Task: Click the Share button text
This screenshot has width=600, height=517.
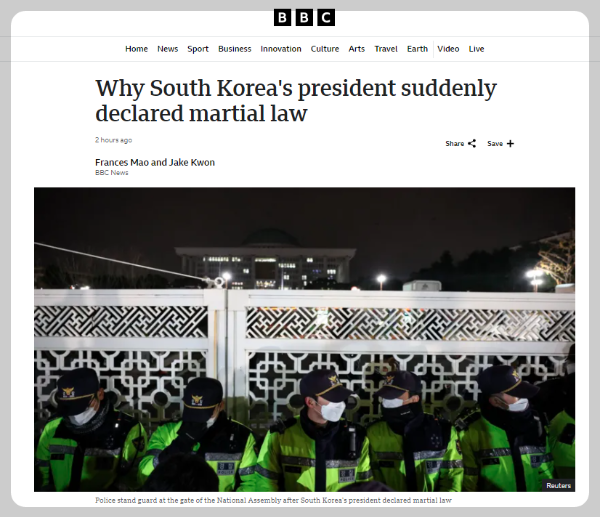Action: tap(455, 144)
